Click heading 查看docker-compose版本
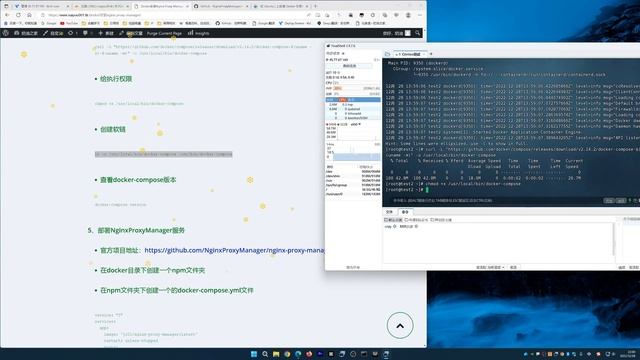 (138, 180)
